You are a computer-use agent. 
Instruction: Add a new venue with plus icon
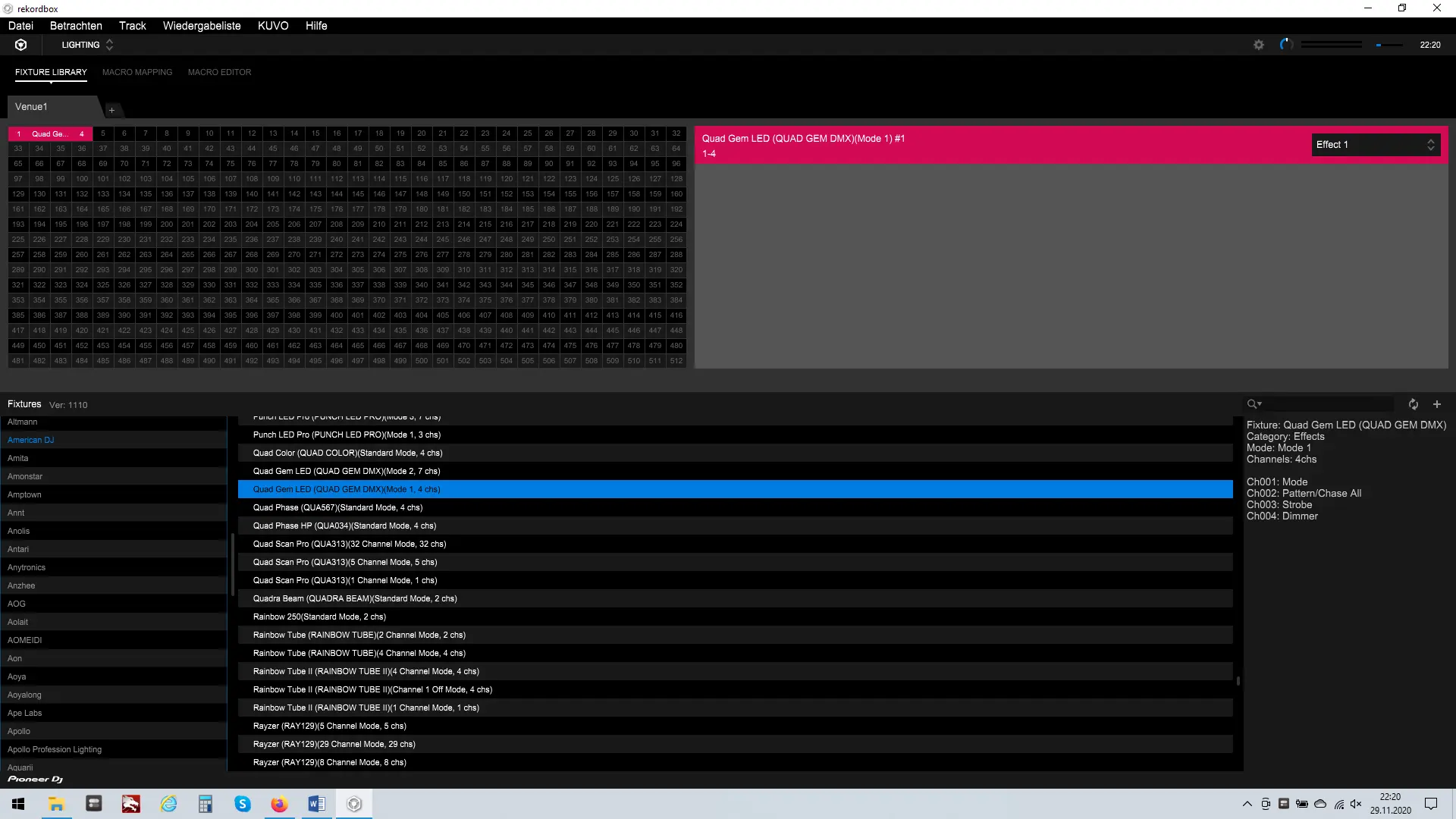[111, 111]
